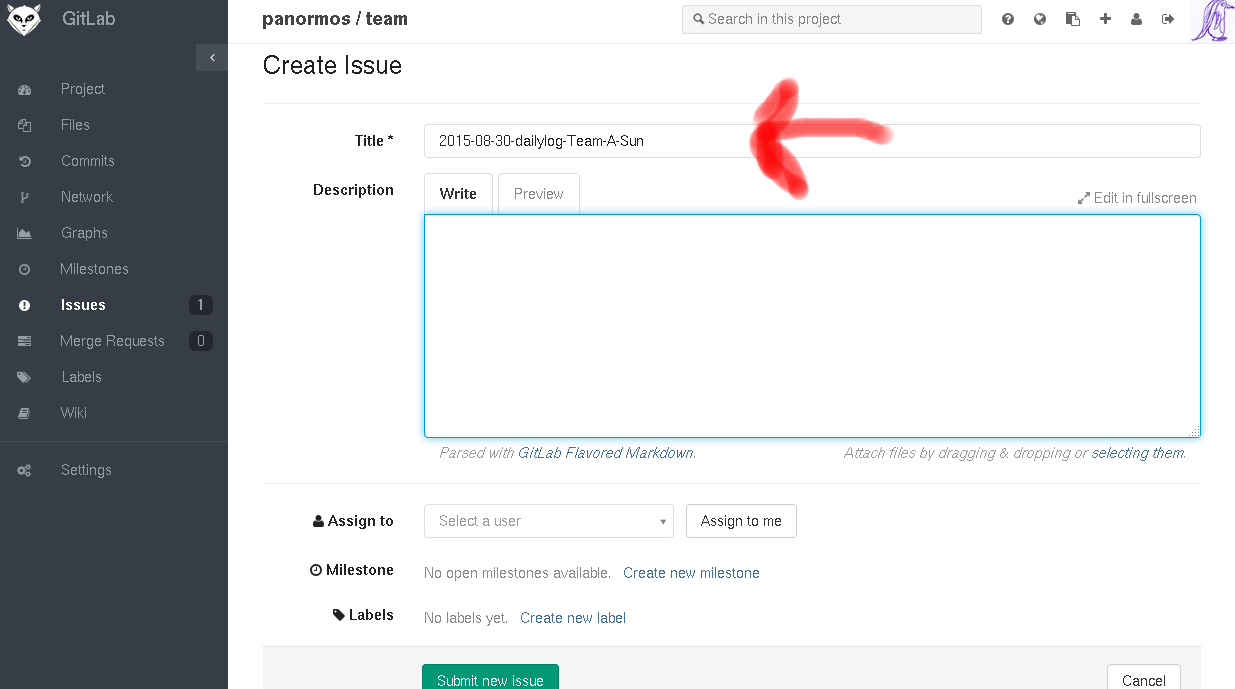The height and width of the screenshot is (689, 1235).
Task: Follow the Create new milestone link
Action: click(x=691, y=573)
